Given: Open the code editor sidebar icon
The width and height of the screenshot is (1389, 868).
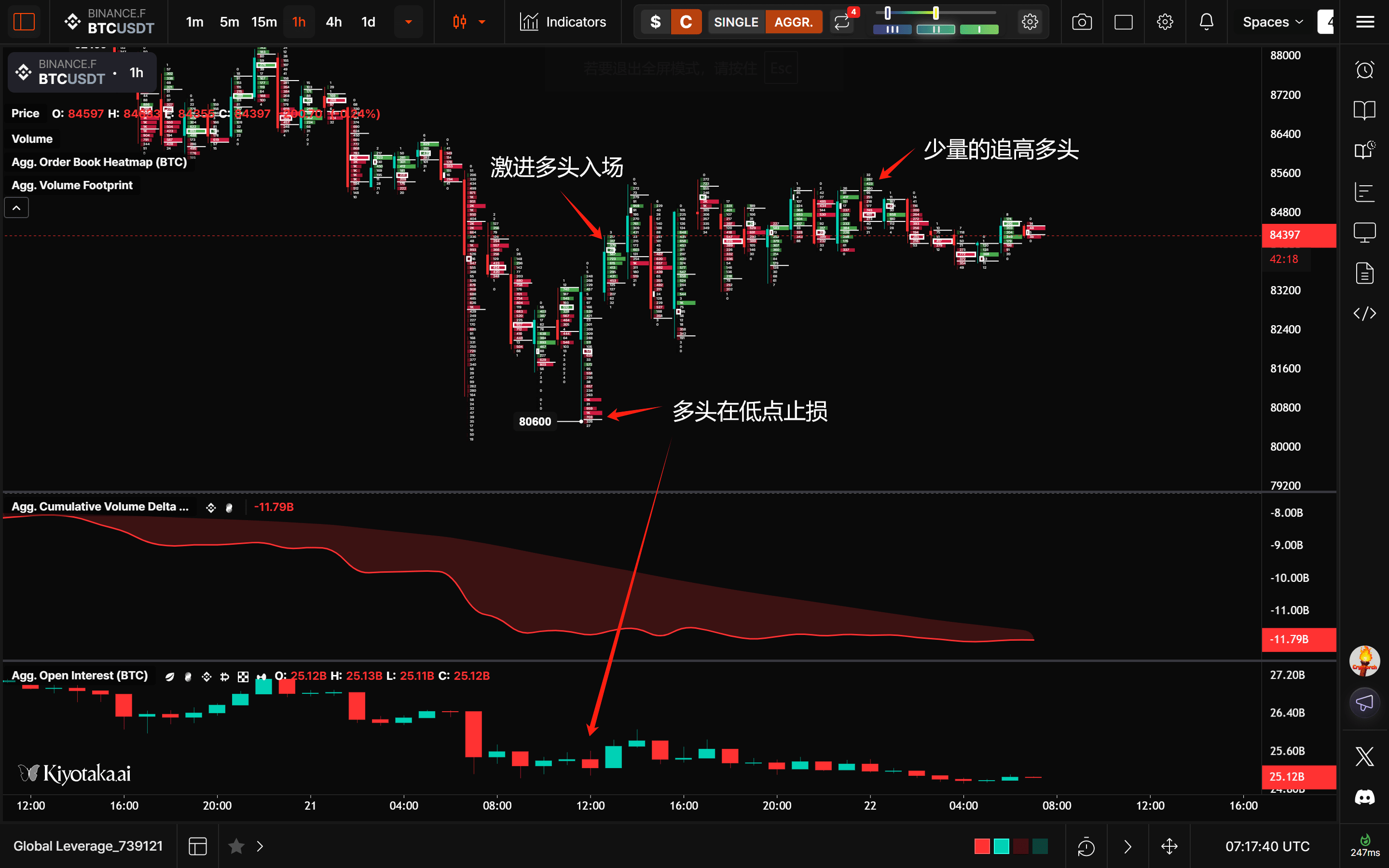Looking at the screenshot, I should coord(1364,314).
